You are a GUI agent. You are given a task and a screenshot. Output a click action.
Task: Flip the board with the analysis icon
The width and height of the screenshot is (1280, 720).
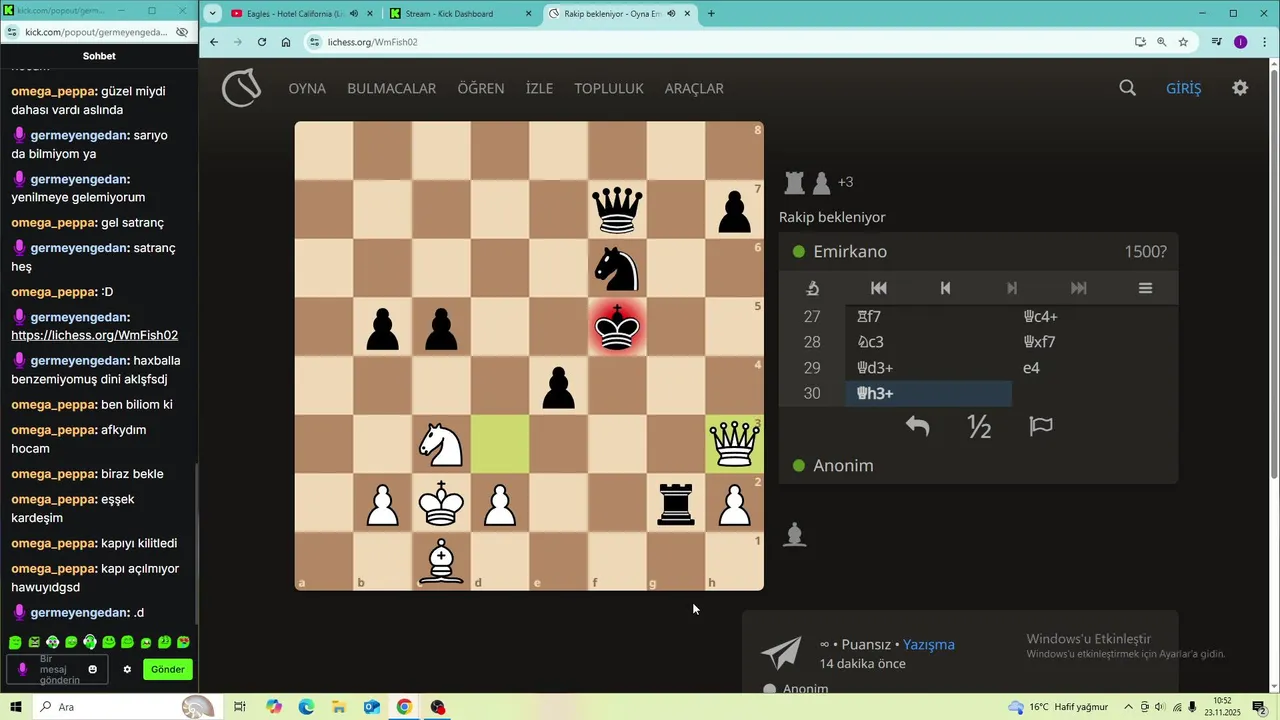point(813,288)
